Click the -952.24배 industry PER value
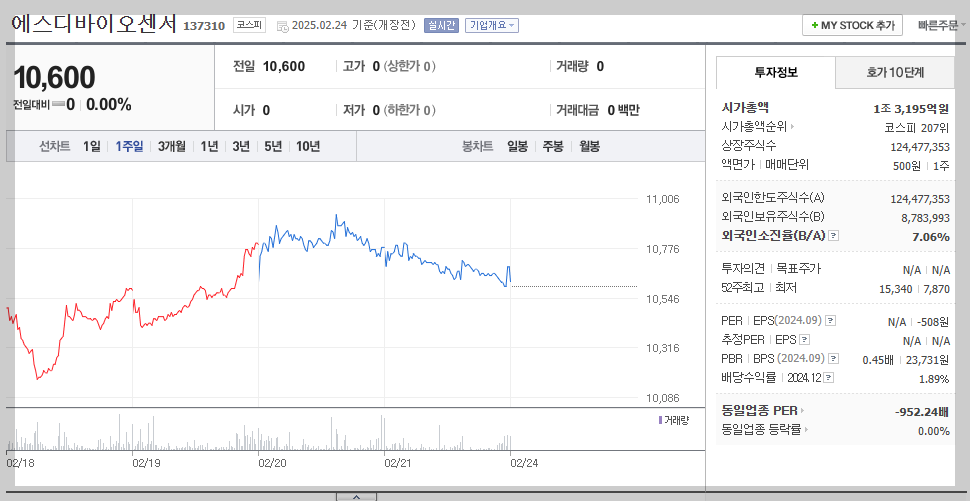970x501 pixels. tap(922, 412)
